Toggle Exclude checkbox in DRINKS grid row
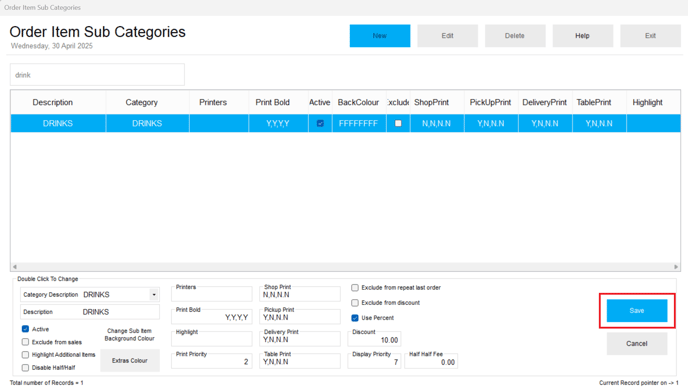 click(x=398, y=123)
